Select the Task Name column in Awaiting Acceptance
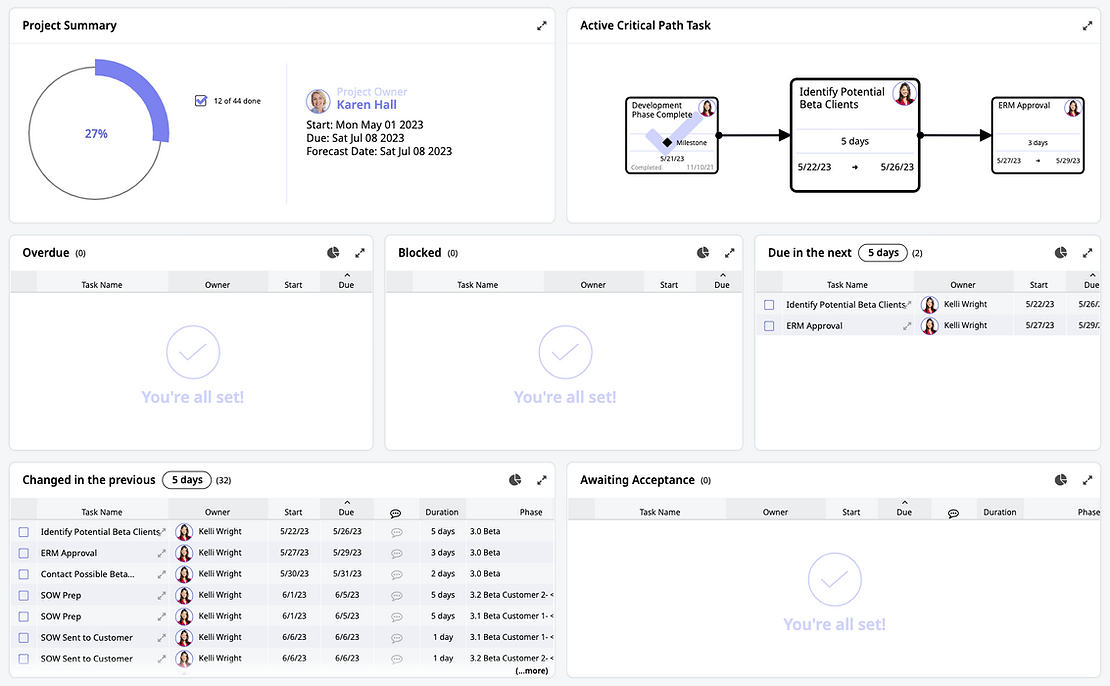This screenshot has height=686, width=1110. (x=659, y=511)
